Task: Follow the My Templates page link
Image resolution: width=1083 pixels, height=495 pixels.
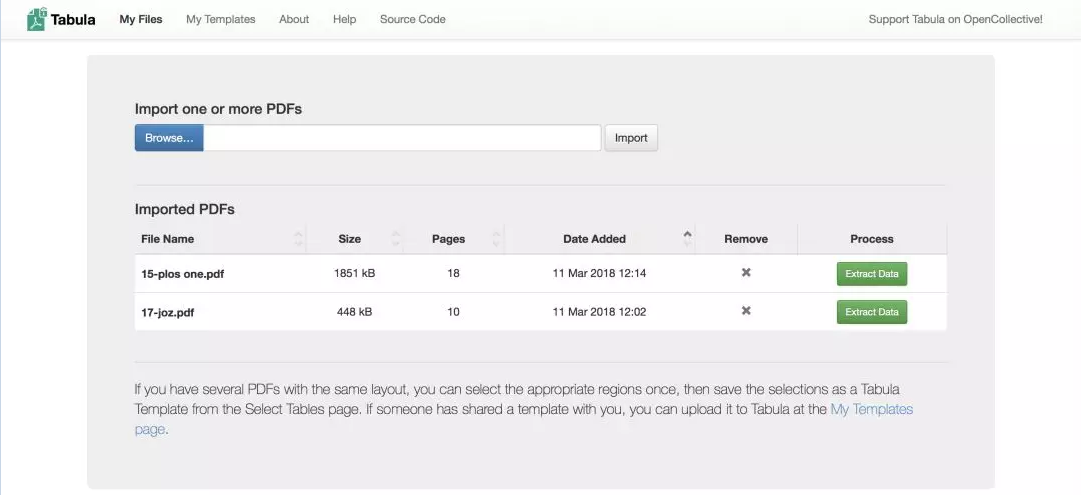Action: pyautogui.click(x=871, y=409)
